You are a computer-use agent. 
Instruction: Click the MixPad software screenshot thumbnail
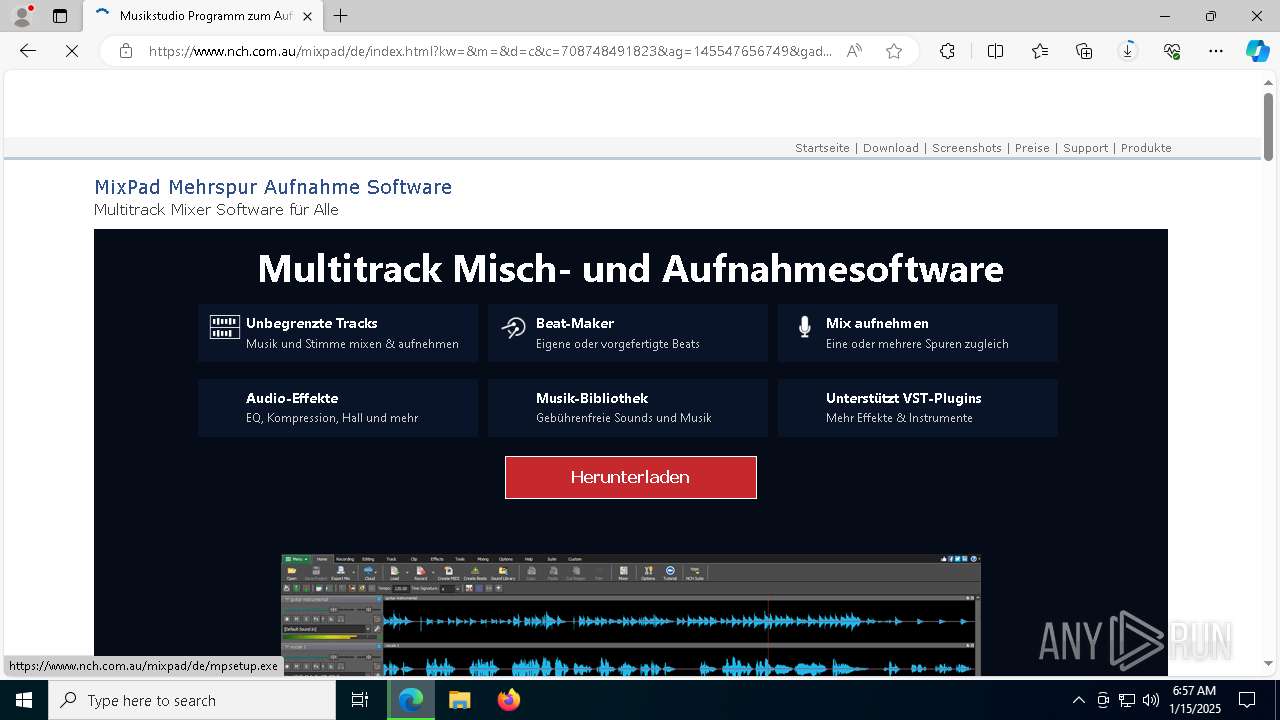(x=631, y=615)
